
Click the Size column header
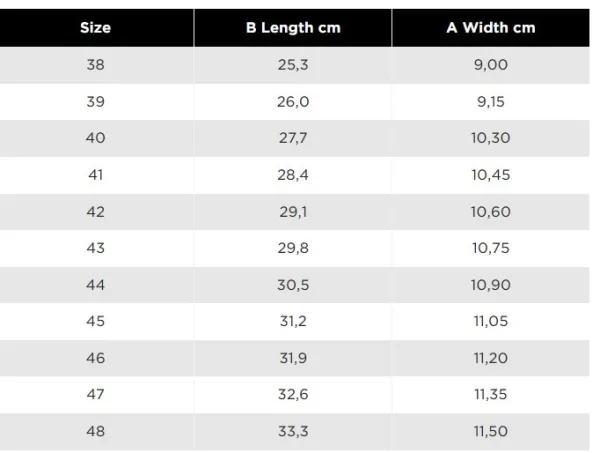click(x=95, y=27)
